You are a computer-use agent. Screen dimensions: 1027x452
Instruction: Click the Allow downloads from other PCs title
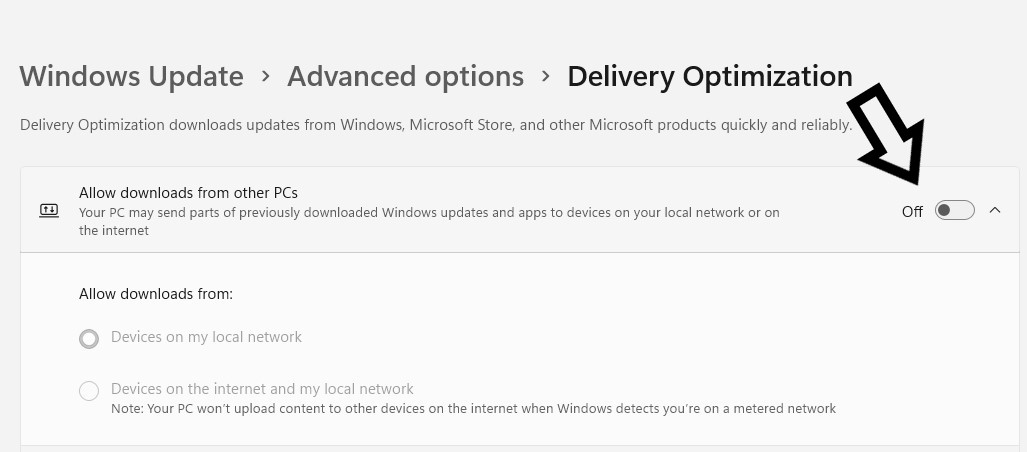(188, 192)
